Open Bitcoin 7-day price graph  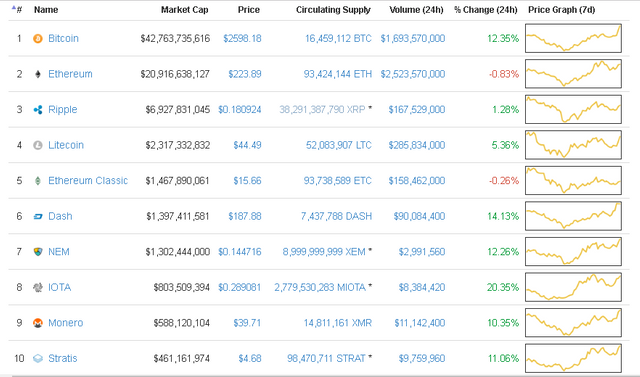click(x=573, y=38)
